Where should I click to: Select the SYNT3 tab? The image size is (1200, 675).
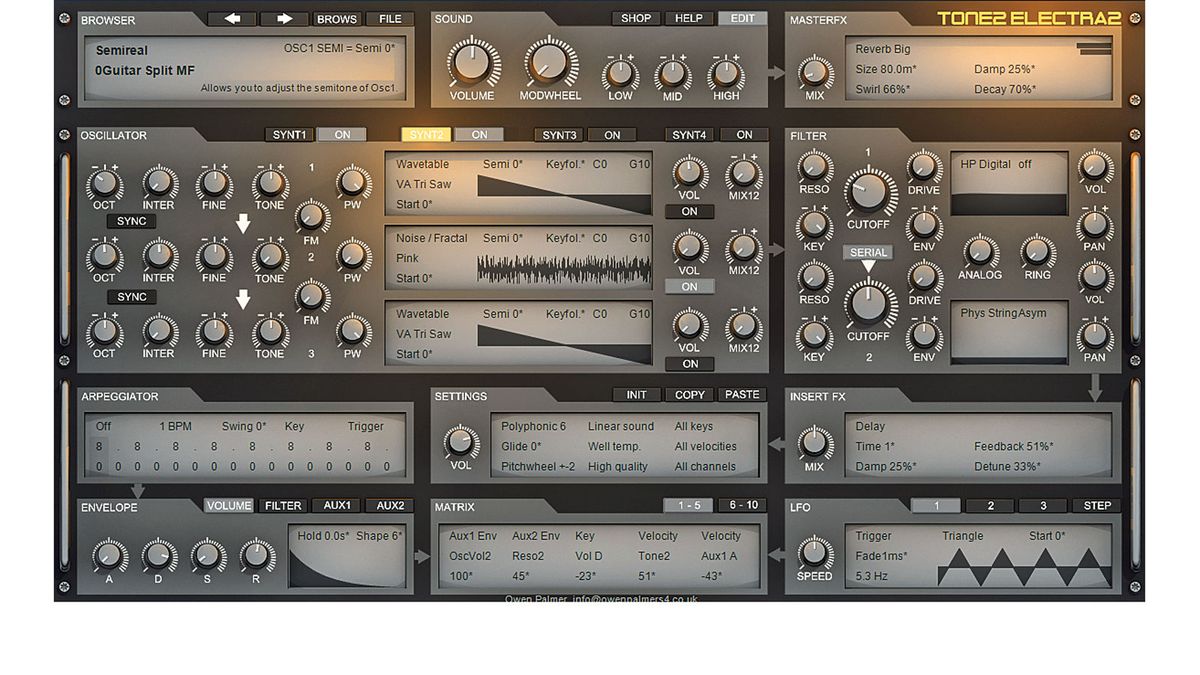click(x=559, y=135)
